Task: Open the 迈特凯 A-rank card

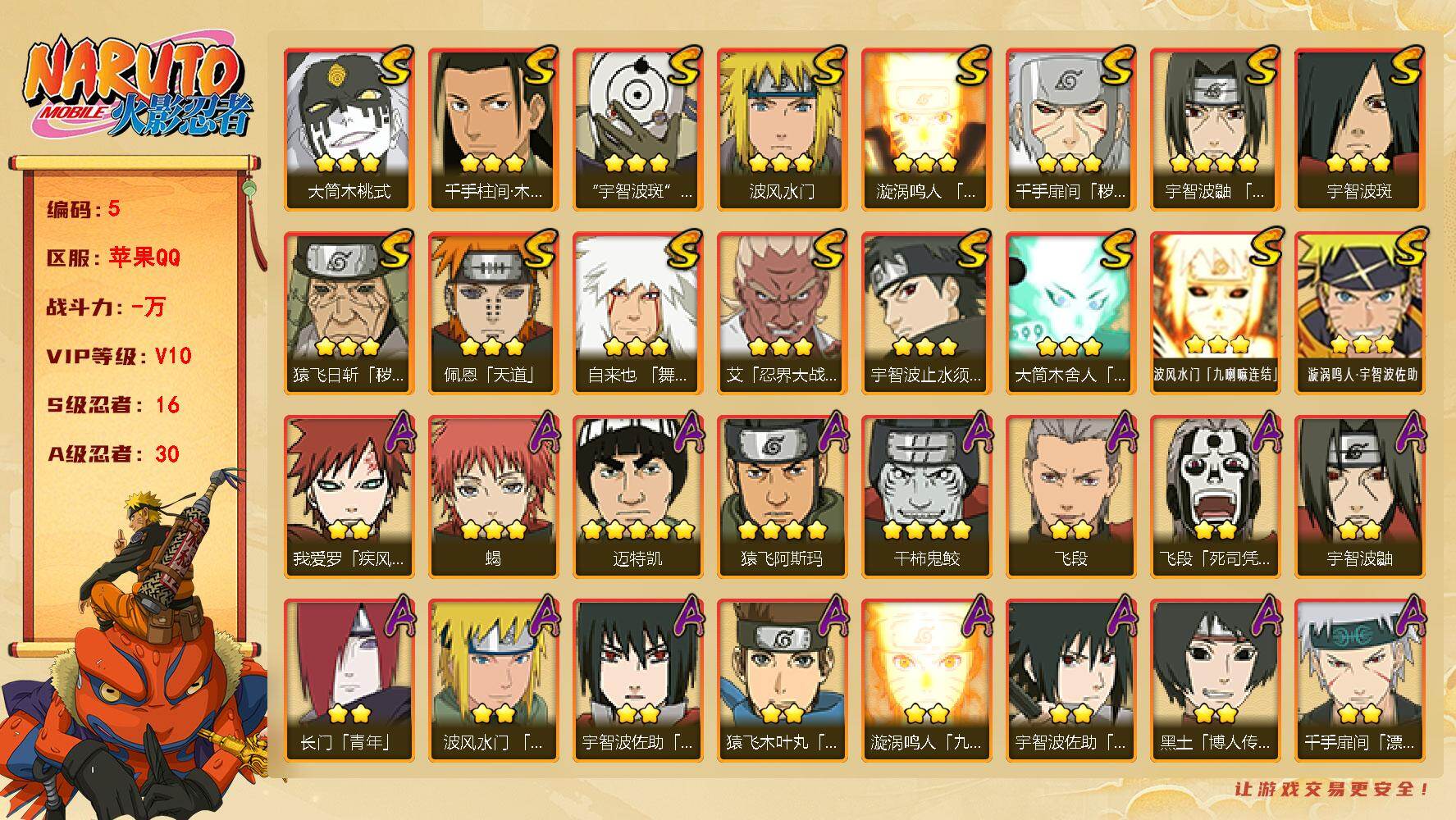Action: click(637, 496)
